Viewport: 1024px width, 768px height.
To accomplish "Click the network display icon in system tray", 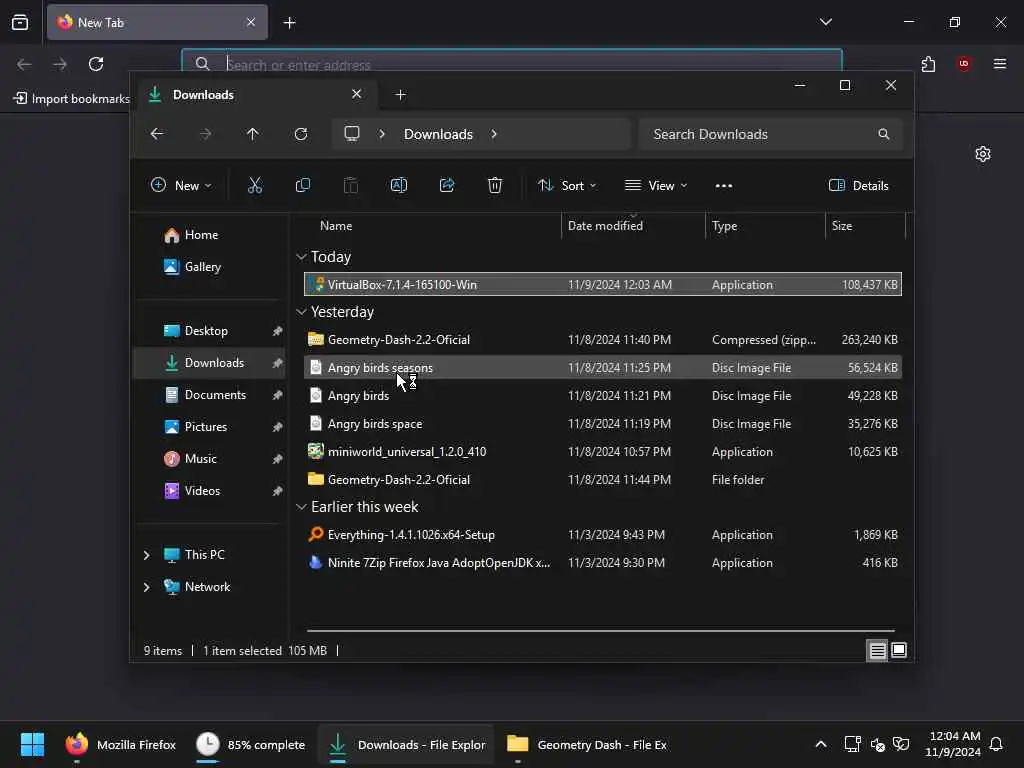I will 853,744.
